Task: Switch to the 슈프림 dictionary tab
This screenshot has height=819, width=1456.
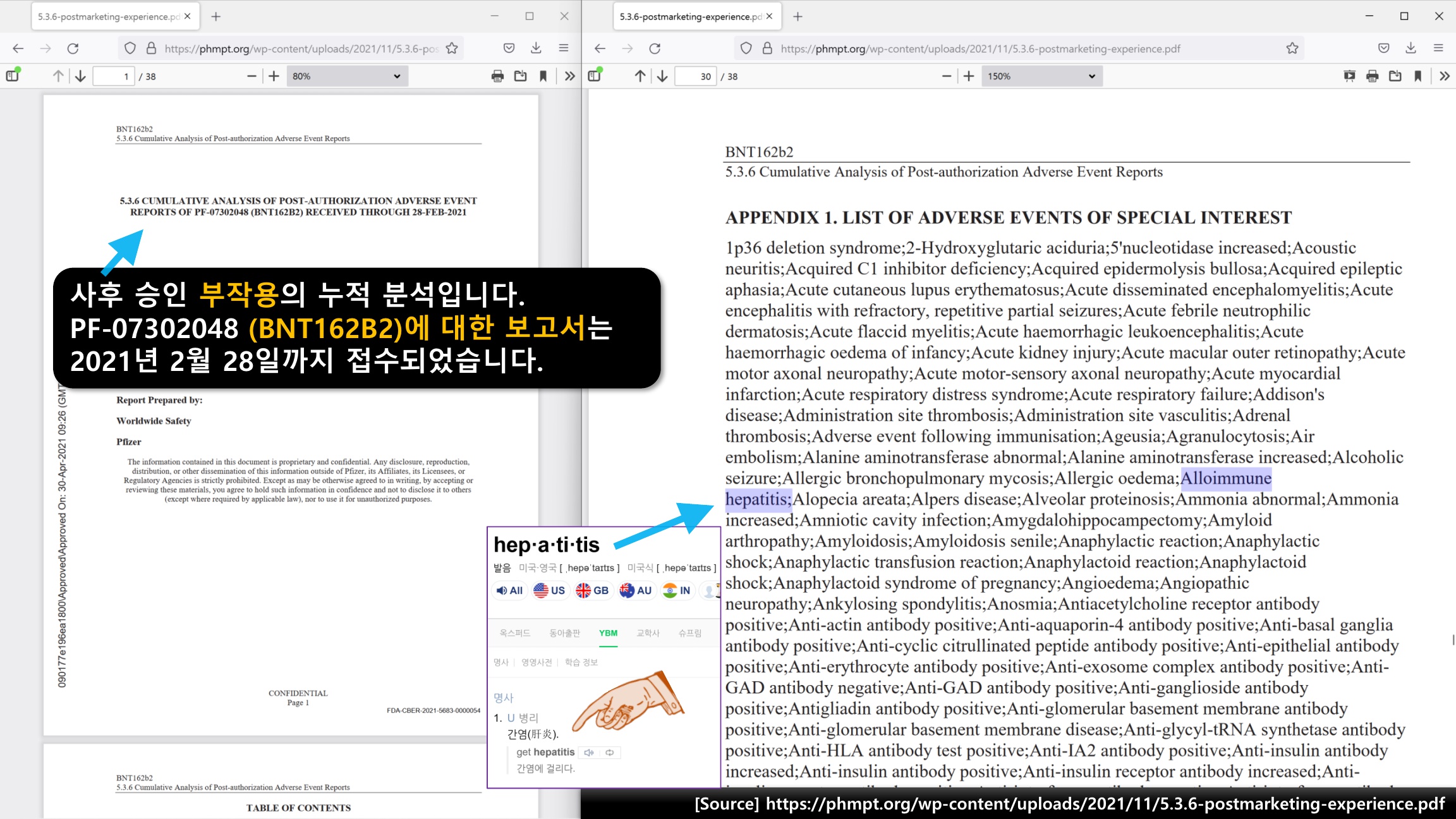Action: [x=690, y=633]
